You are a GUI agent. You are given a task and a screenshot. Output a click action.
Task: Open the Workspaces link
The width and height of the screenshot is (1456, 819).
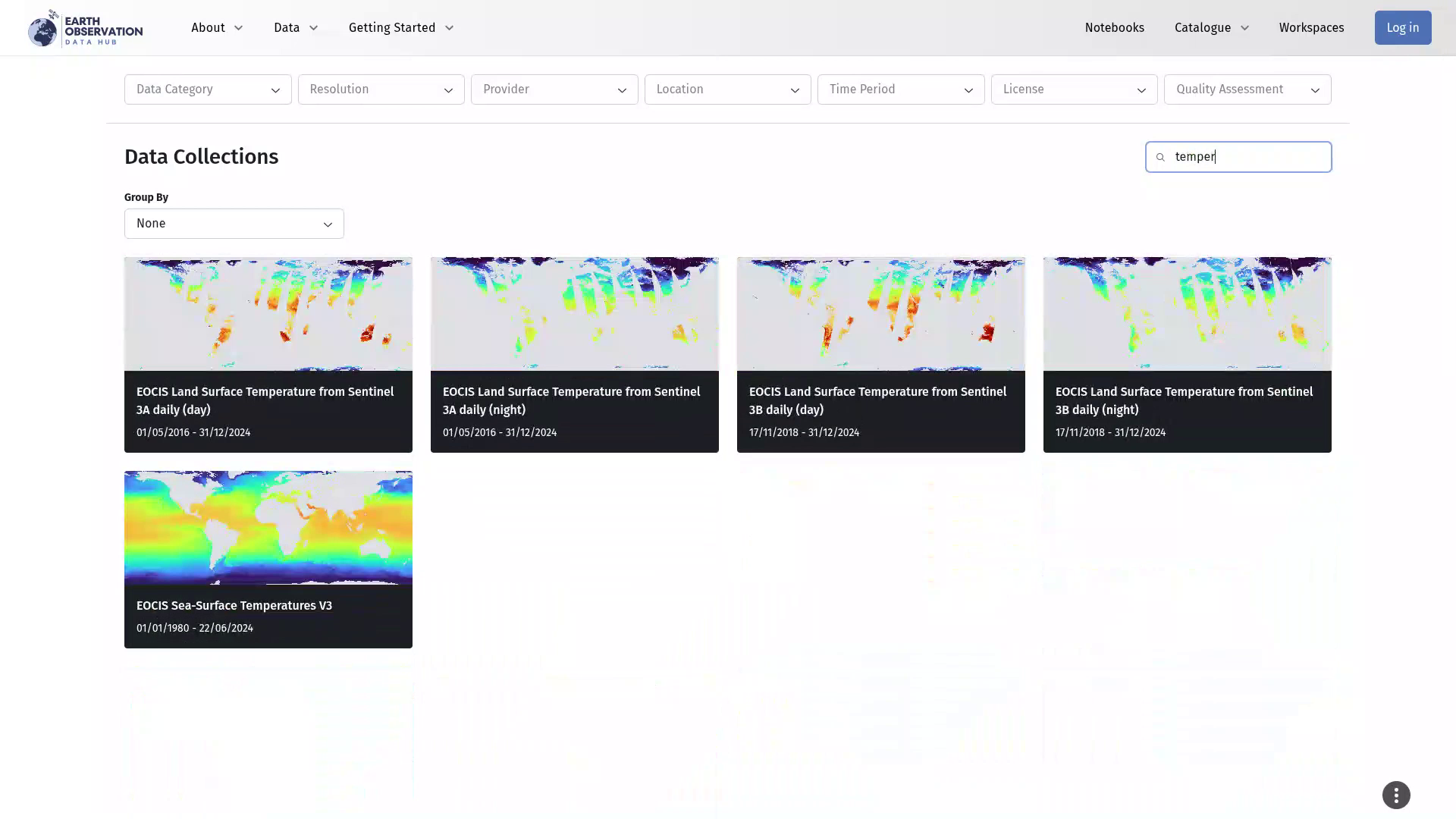point(1311,28)
